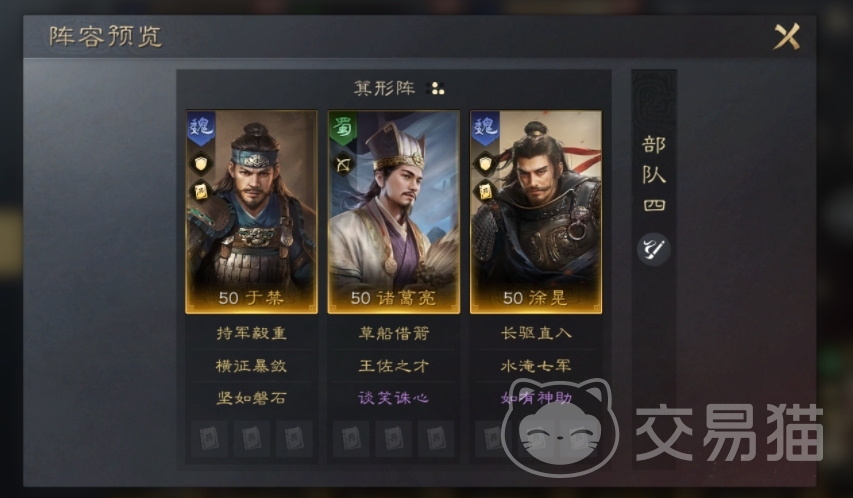
Task: Open 诸葛亮's general portrait card
Action: click(x=394, y=212)
